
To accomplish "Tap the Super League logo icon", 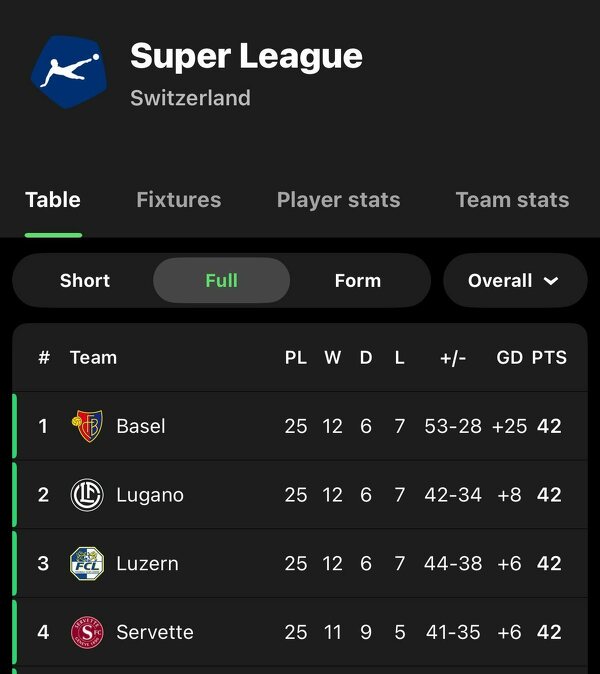I will (x=68, y=71).
